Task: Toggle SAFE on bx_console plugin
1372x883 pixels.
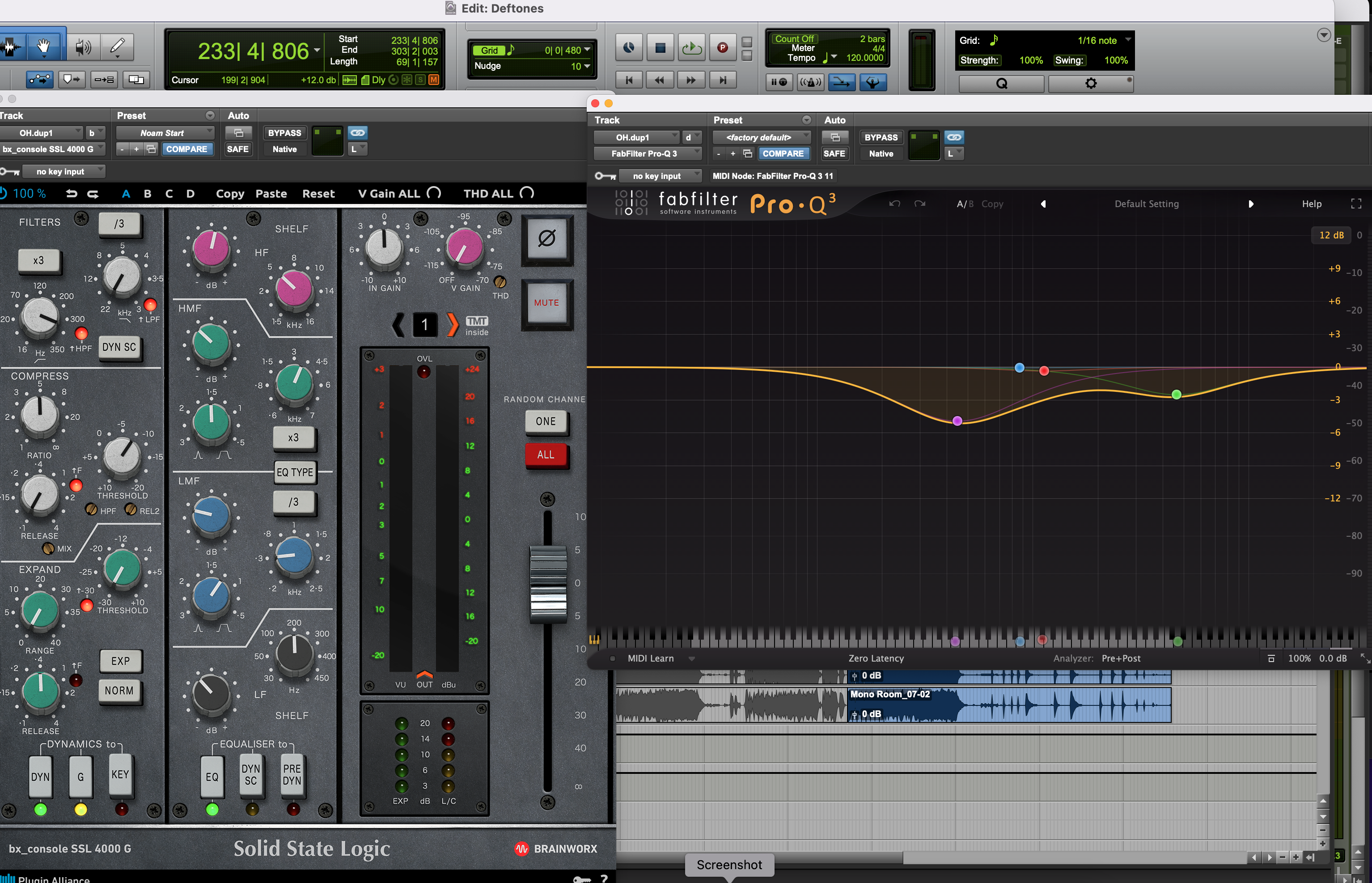Action: pyautogui.click(x=238, y=149)
